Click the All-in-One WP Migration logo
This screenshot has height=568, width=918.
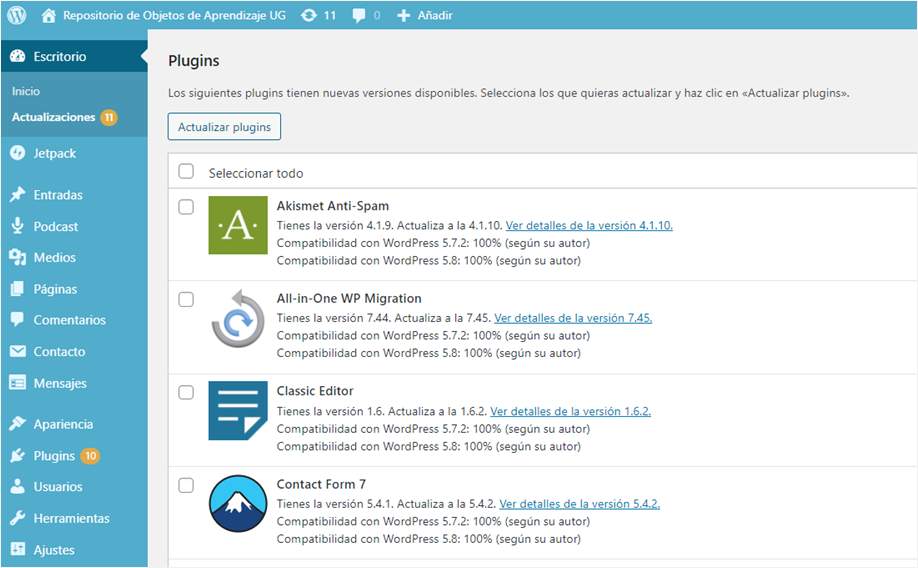(x=238, y=318)
